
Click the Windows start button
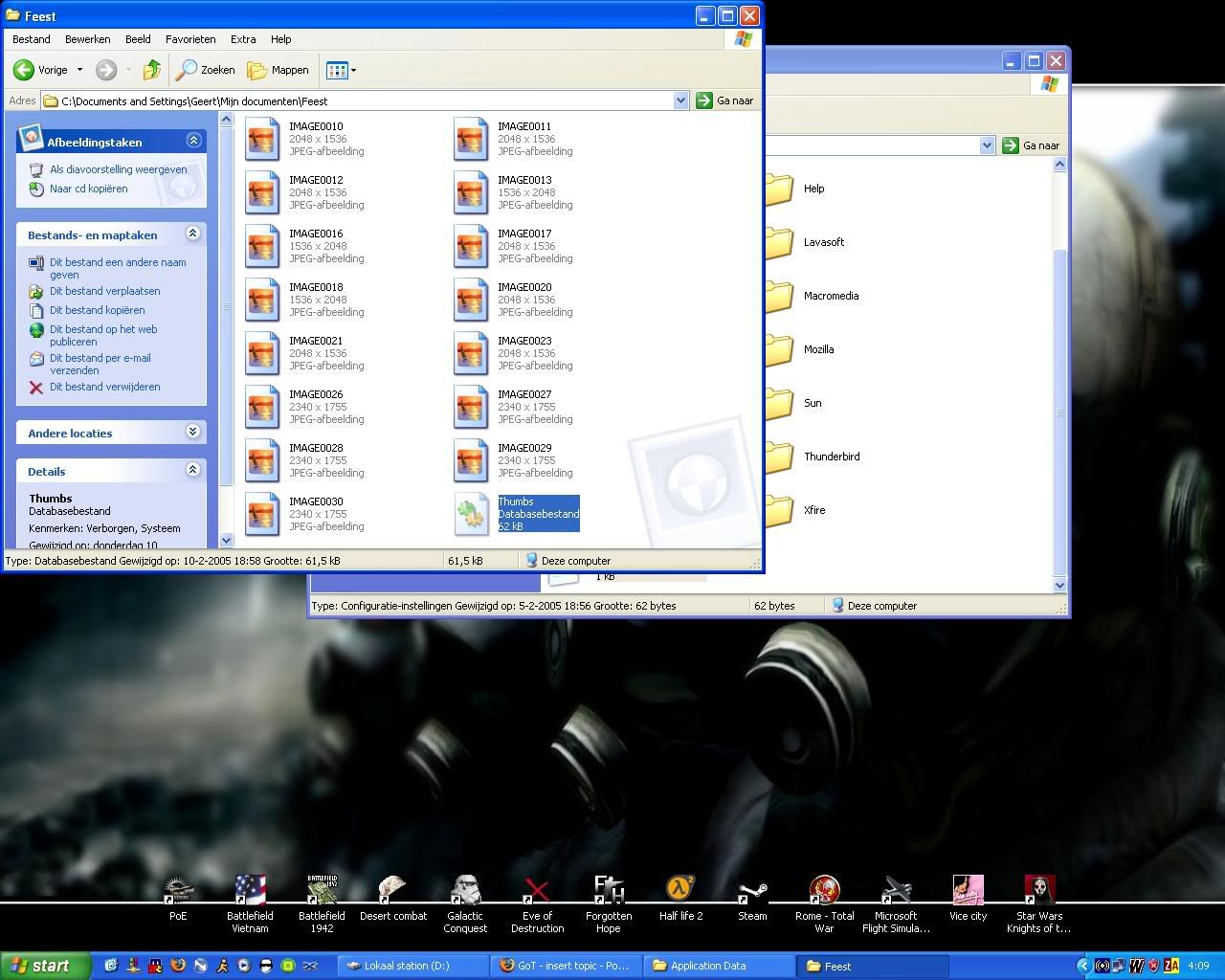pyautogui.click(x=44, y=966)
